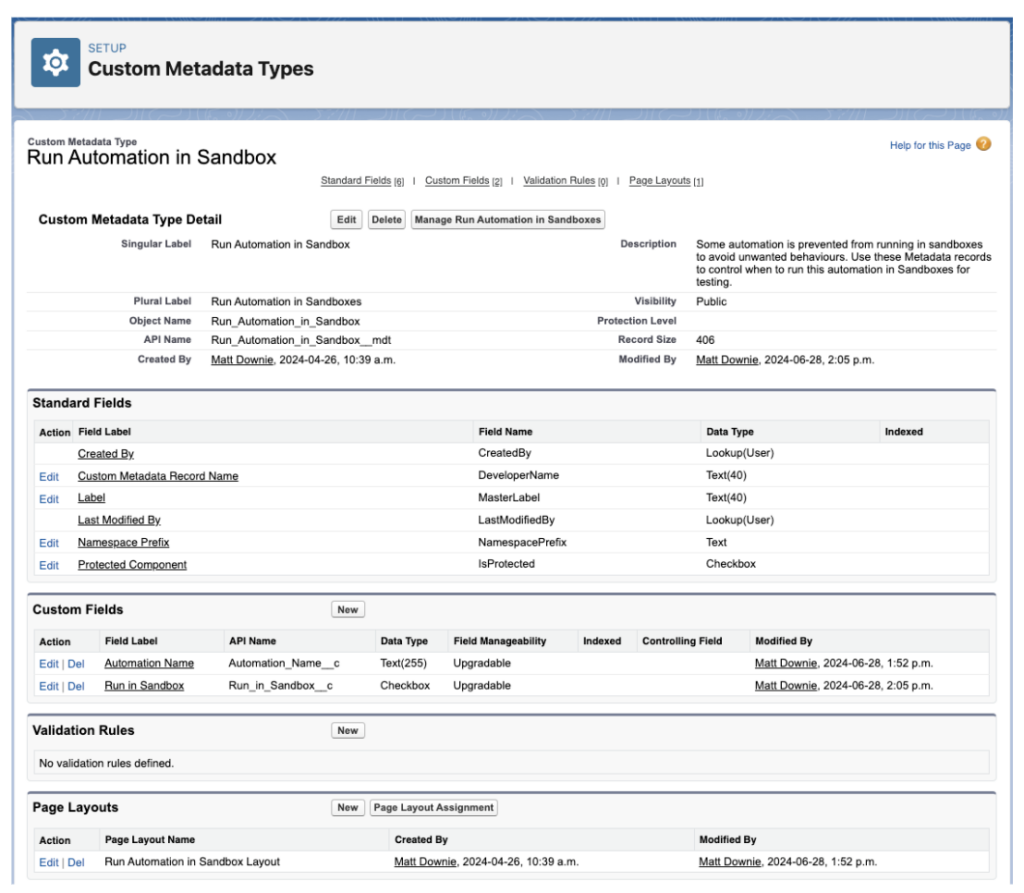Edit the Protected Component standard field
1024x893 pixels.
[x=49, y=566]
